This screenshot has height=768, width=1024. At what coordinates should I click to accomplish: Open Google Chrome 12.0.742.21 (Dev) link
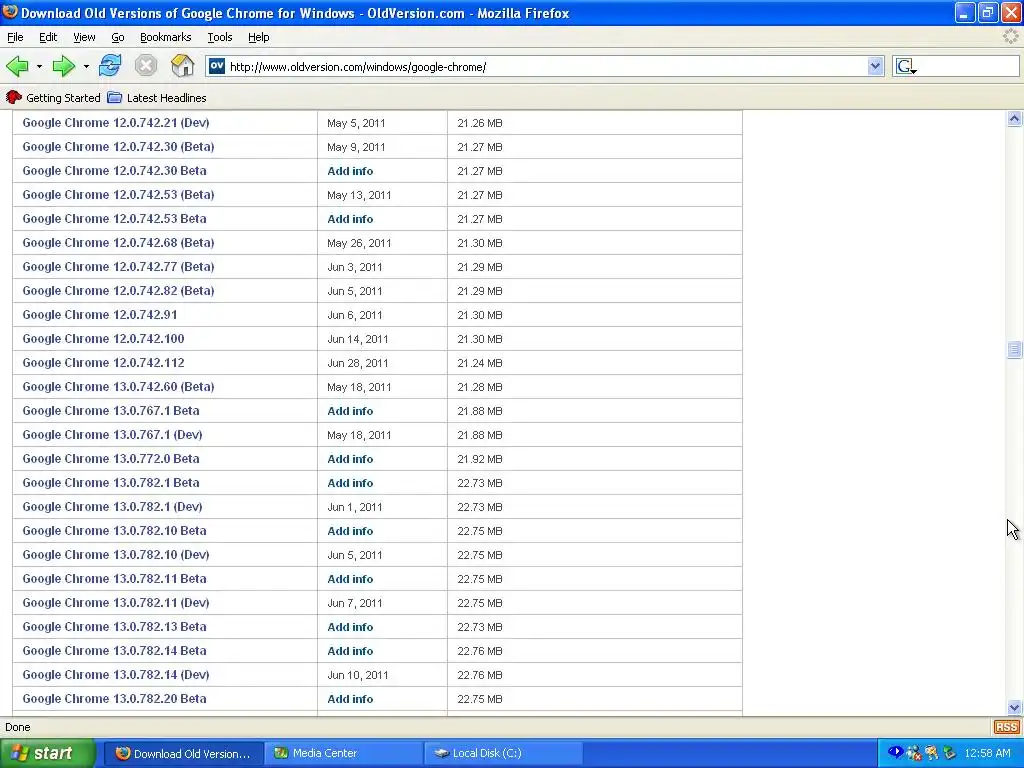point(116,123)
